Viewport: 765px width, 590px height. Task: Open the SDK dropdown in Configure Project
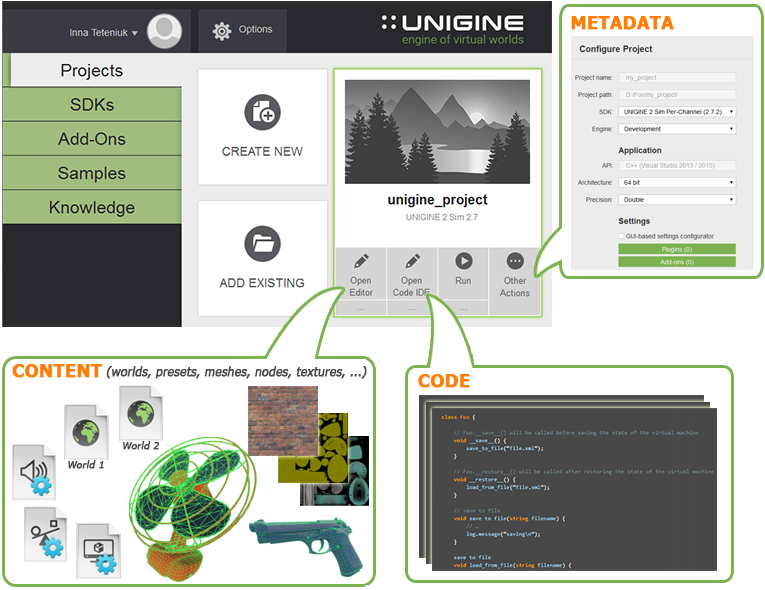677,112
